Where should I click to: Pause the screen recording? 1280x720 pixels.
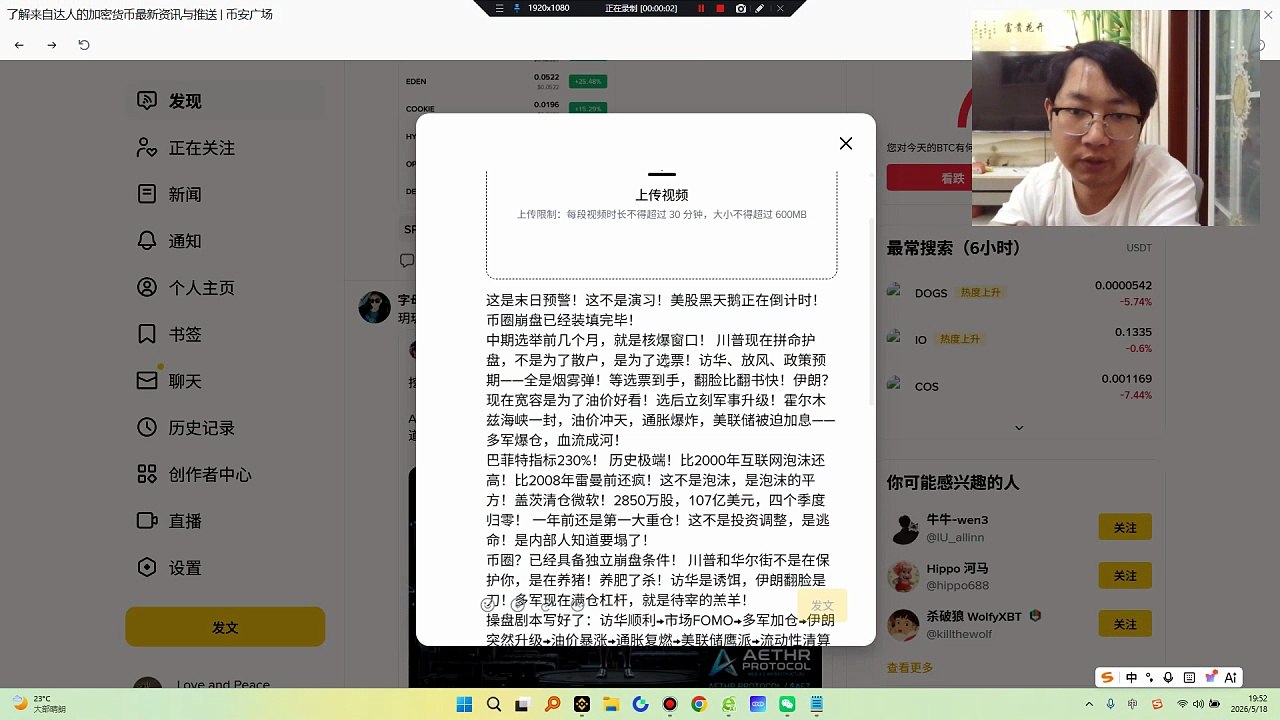click(x=701, y=8)
